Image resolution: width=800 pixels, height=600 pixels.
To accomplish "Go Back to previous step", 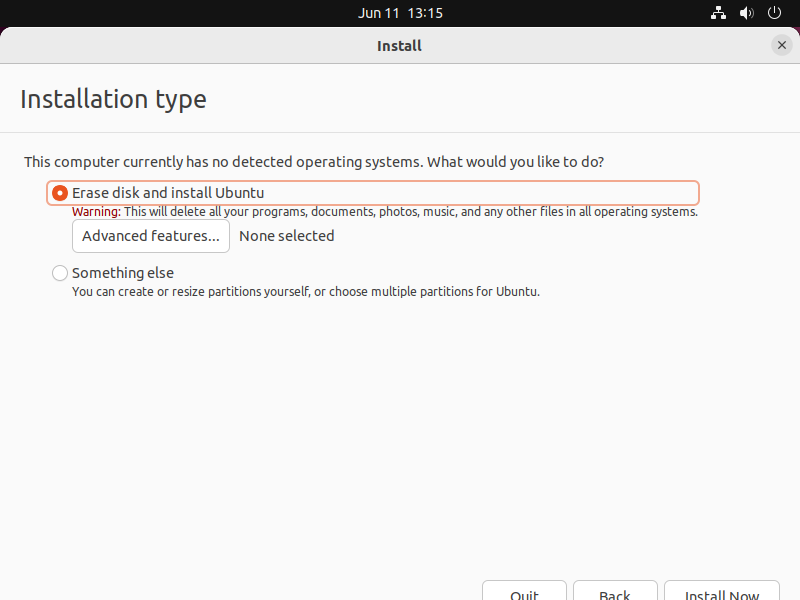I will click(x=615, y=592).
